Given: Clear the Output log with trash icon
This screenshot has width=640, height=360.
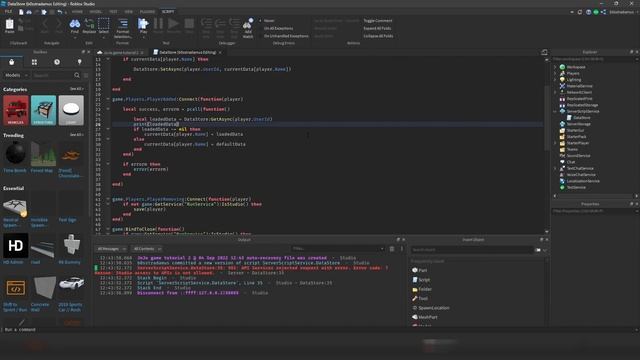Looking at the screenshot, I should pos(392,249).
